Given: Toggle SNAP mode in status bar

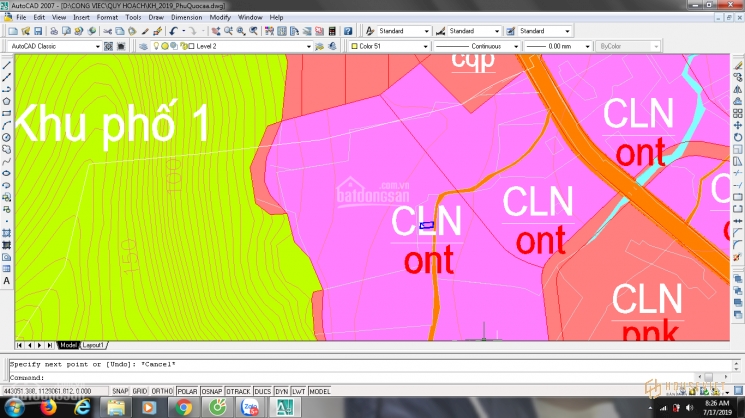Looking at the screenshot, I should pyautogui.click(x=120, y=391).
